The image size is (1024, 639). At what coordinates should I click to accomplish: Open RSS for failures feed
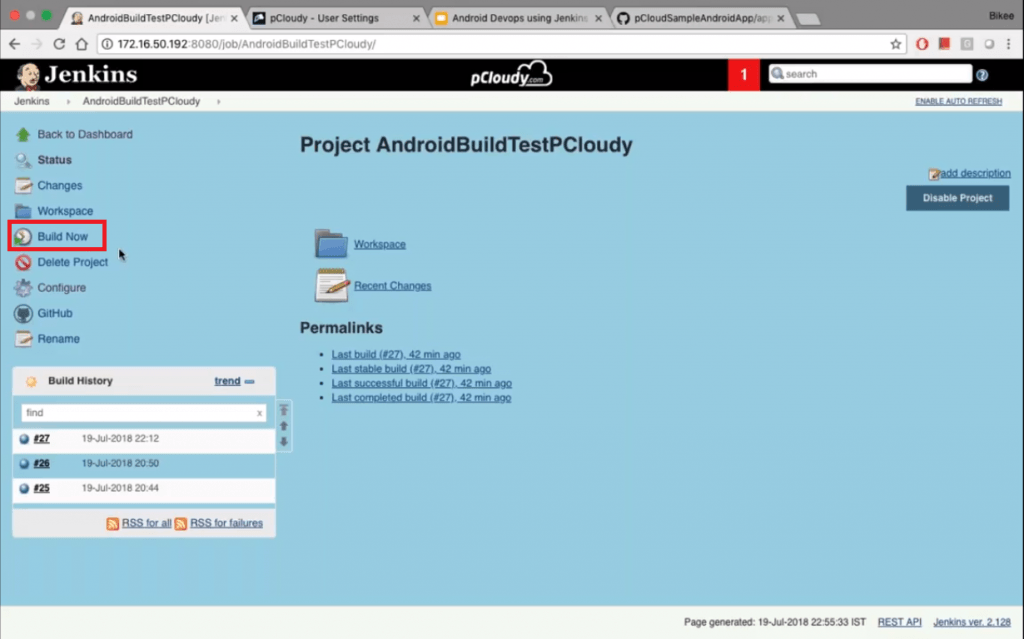point(224,522)
